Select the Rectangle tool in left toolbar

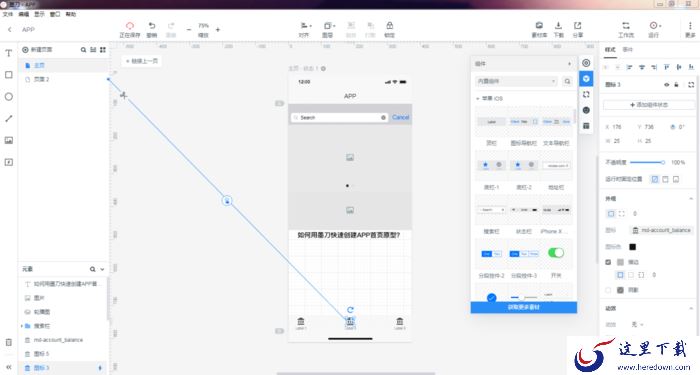coord(8,75)
